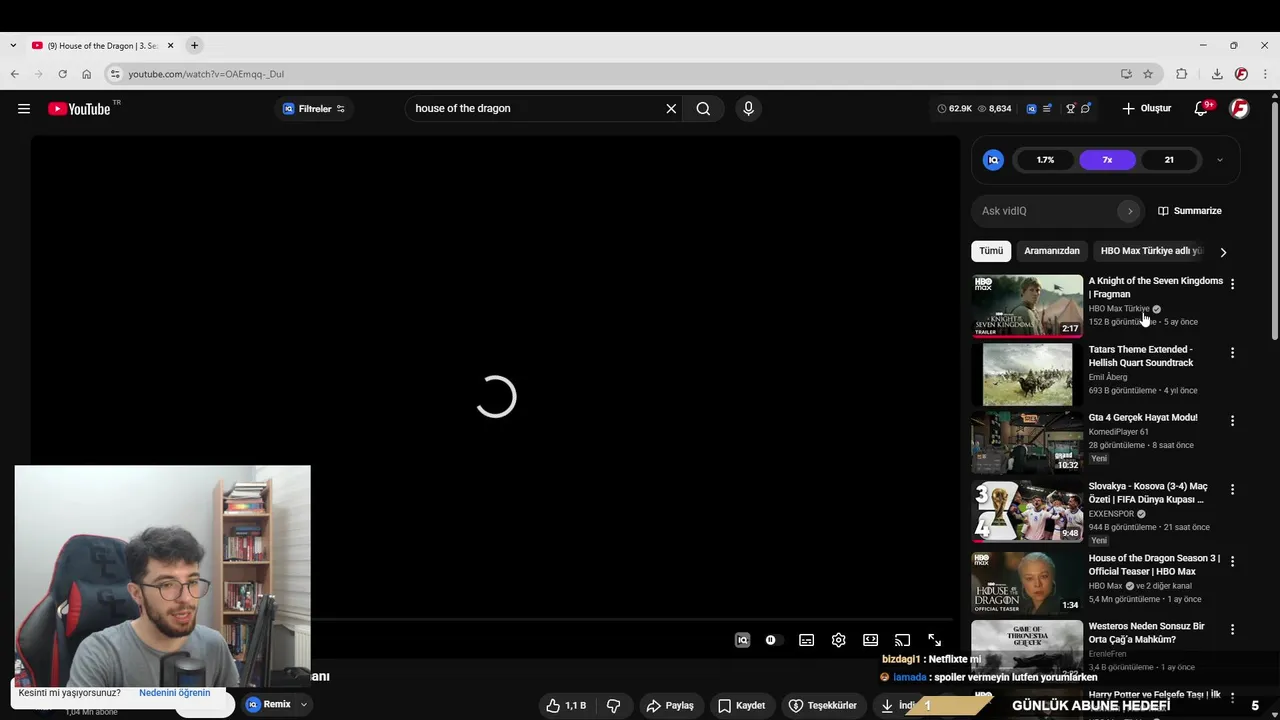Open A Knight of the Seven Kingdoms thumbnail

pyautogui.click(x=1027, y=306)
